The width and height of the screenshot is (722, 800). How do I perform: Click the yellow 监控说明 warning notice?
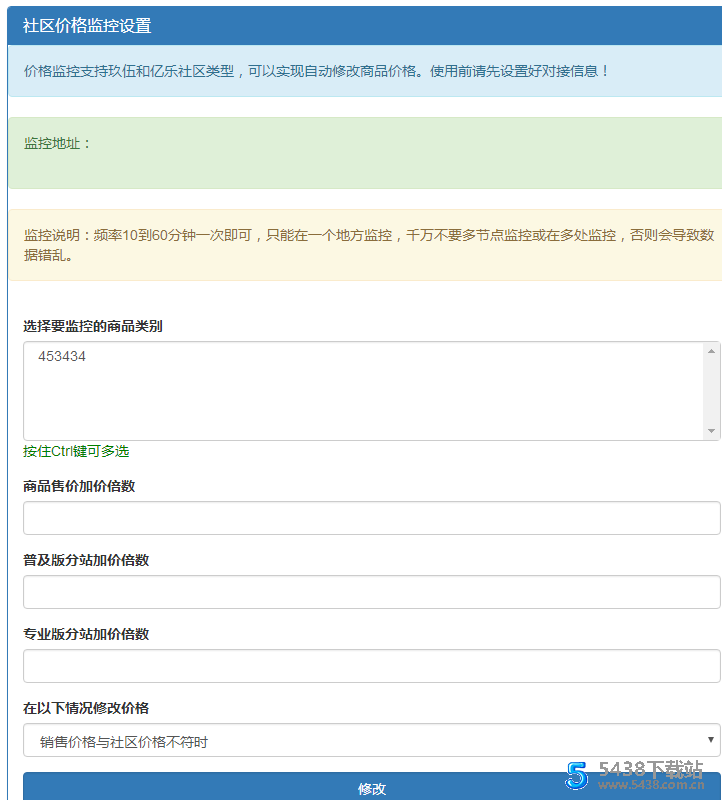(x=368, y=245)
